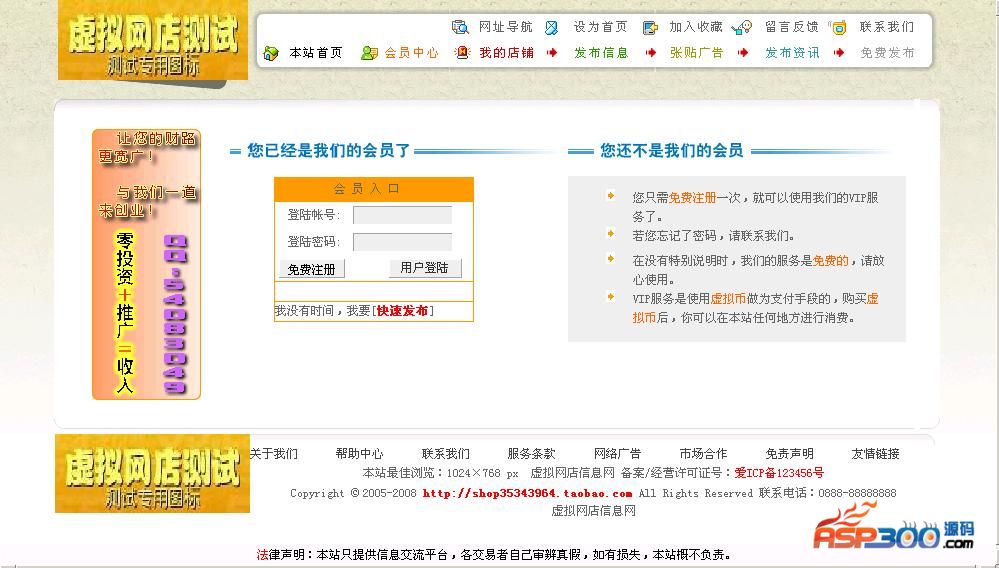The width and height of the screenshot is (999, 568).
Task: Open 联系我们 in the top navigation
Action: (887, 27)
